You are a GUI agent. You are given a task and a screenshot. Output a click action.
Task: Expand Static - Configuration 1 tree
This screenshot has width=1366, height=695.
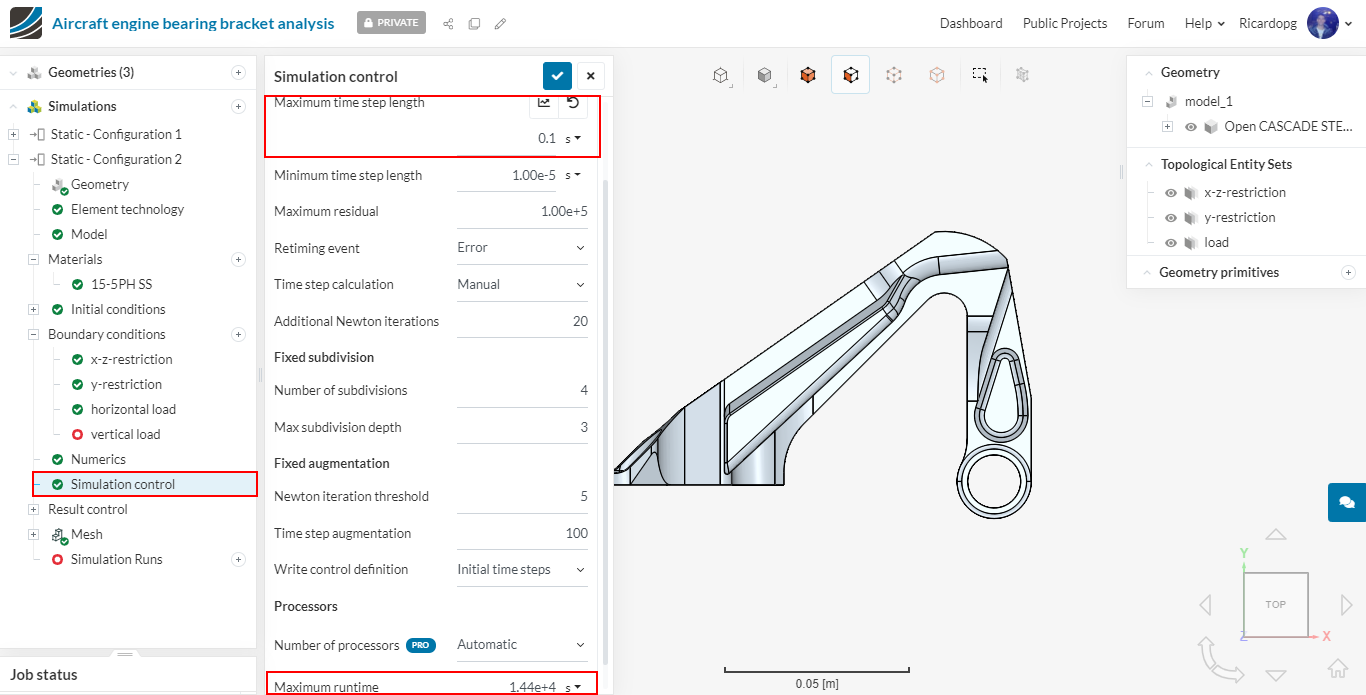[x=13, y=134]
